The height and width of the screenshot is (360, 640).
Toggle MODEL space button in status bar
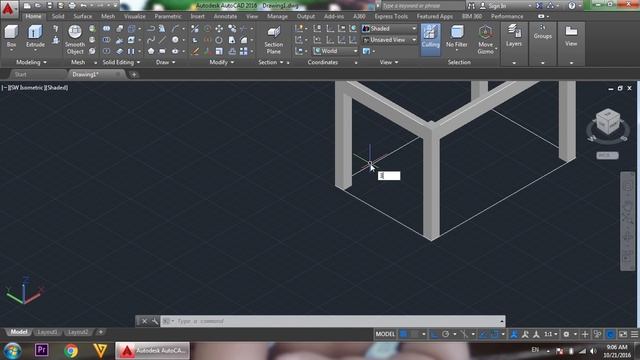[385, 334]
